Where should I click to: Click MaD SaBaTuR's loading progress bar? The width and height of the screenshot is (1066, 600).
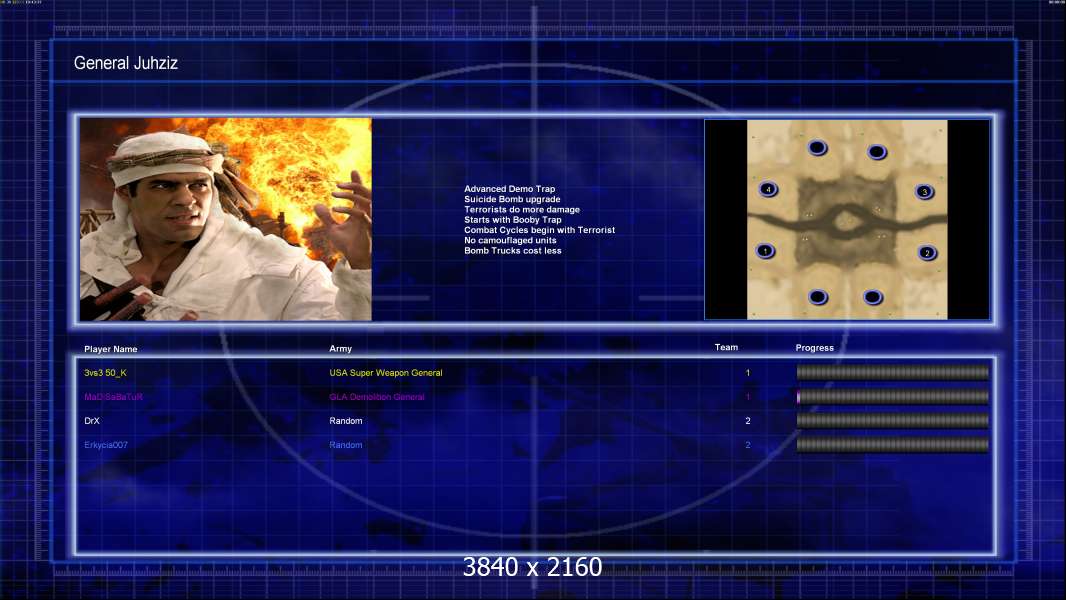tap(893, 396)
